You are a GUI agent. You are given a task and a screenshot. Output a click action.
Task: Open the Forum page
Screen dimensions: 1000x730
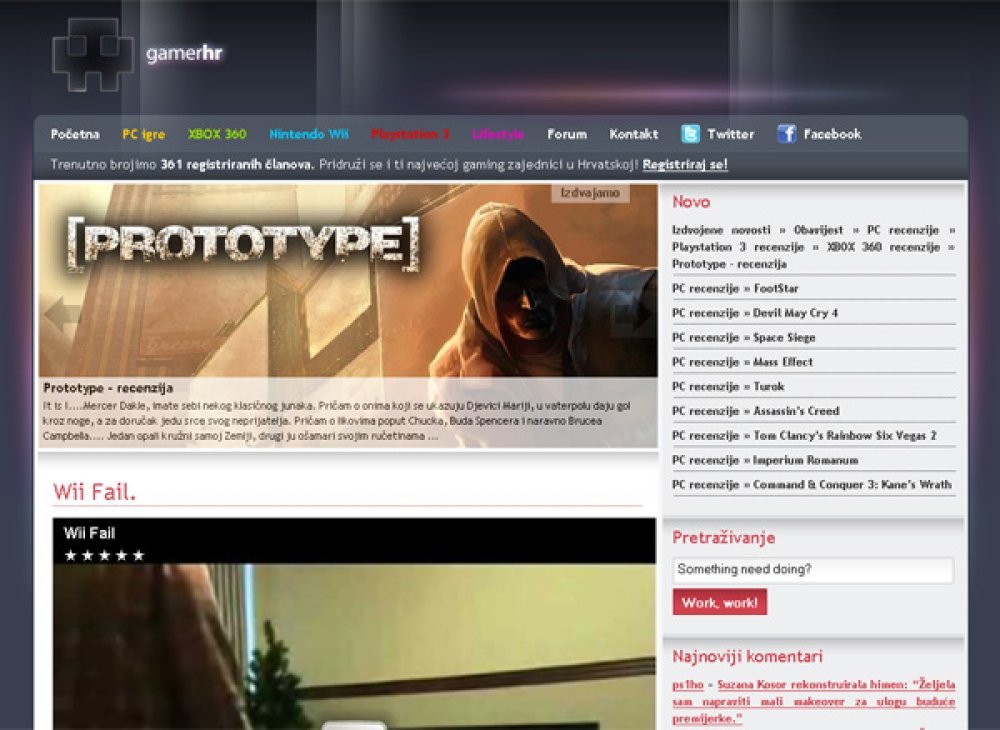pyautogui.click(x=567, y=135)
